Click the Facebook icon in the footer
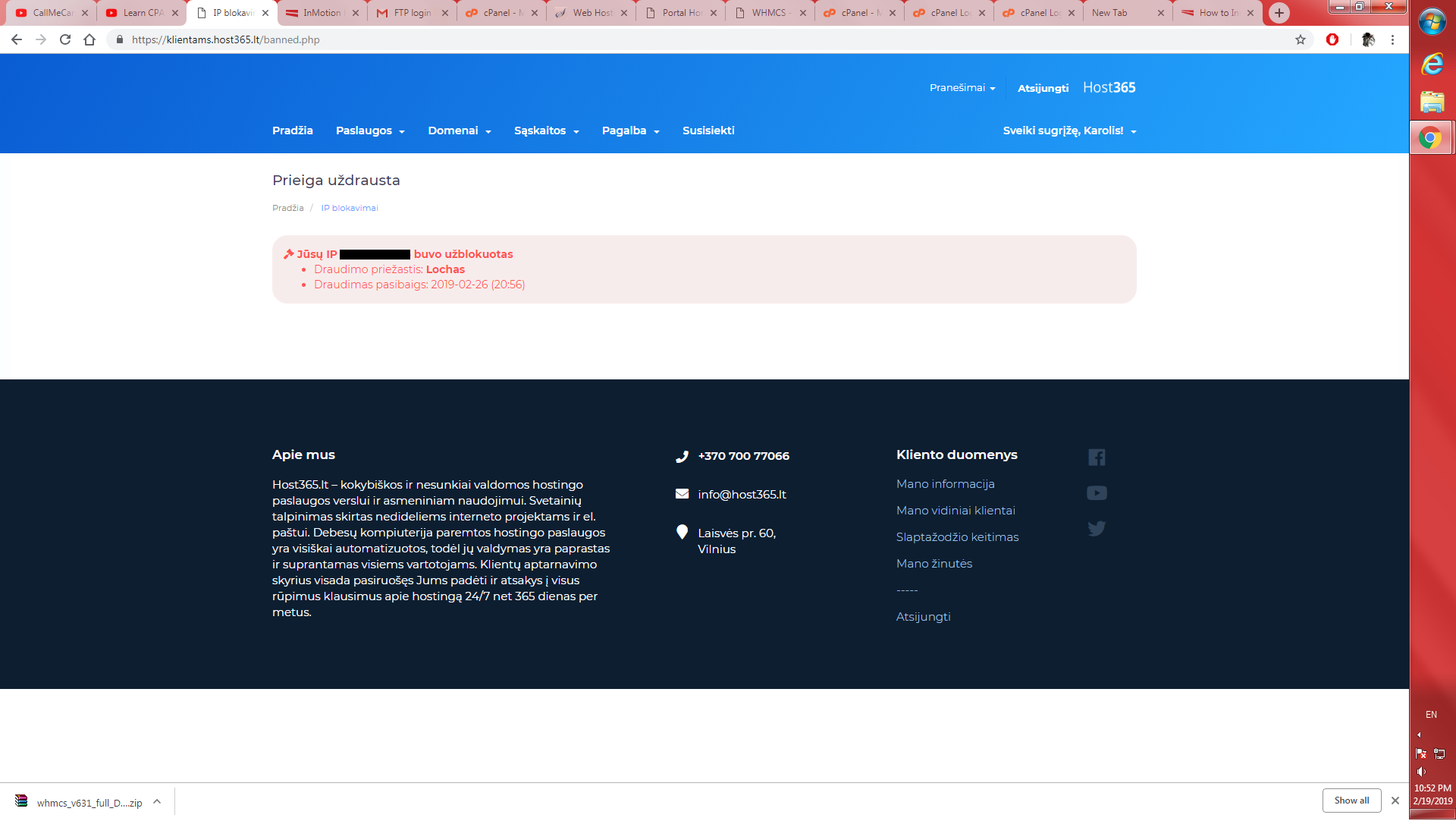Image resolution: width=1456 pixels, height=821 pixels. tap(1097, 457)
